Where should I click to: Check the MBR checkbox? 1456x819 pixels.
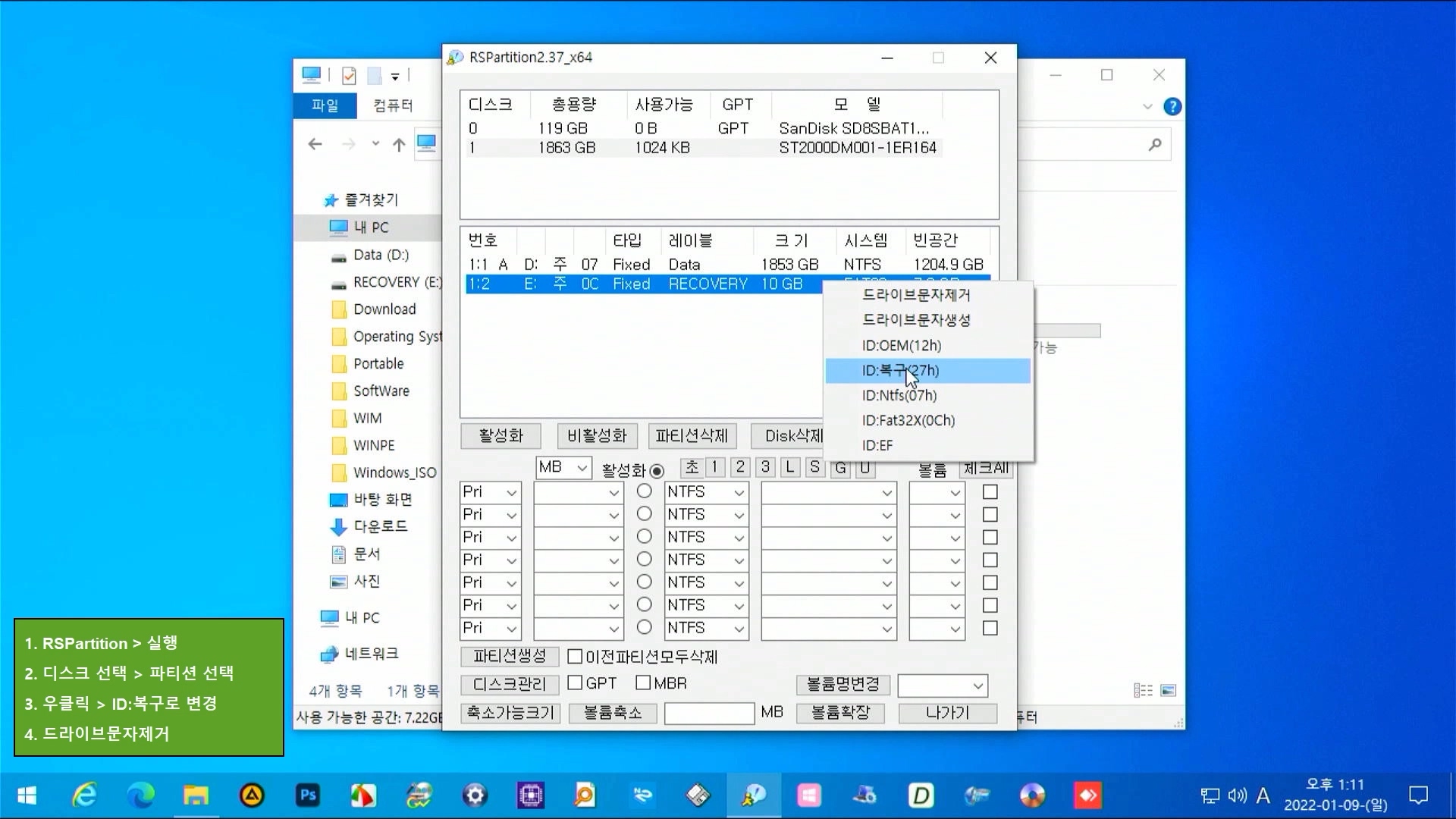click(x=643, y=682)
